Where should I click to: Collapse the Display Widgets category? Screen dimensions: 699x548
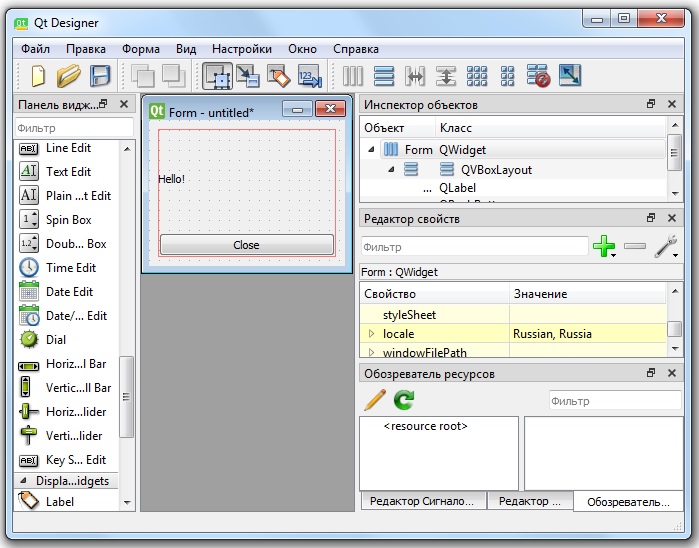(x=23, y=481)
